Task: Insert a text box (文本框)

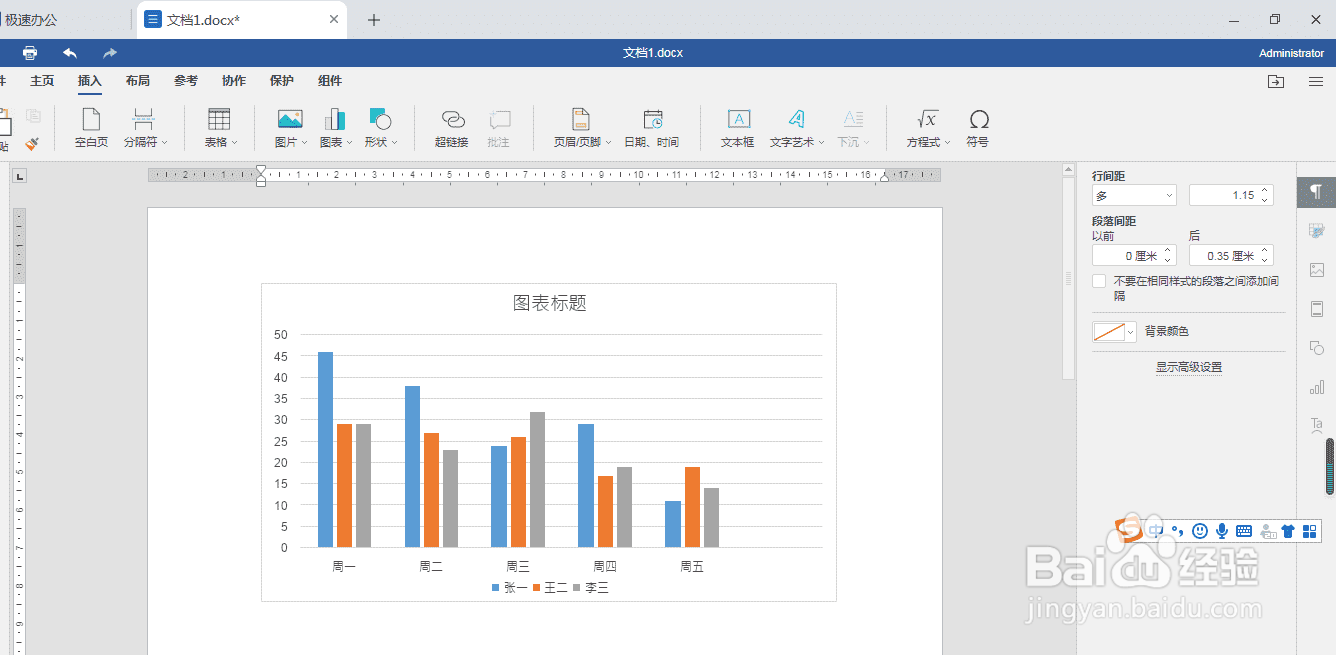Action: coord(738,128)
